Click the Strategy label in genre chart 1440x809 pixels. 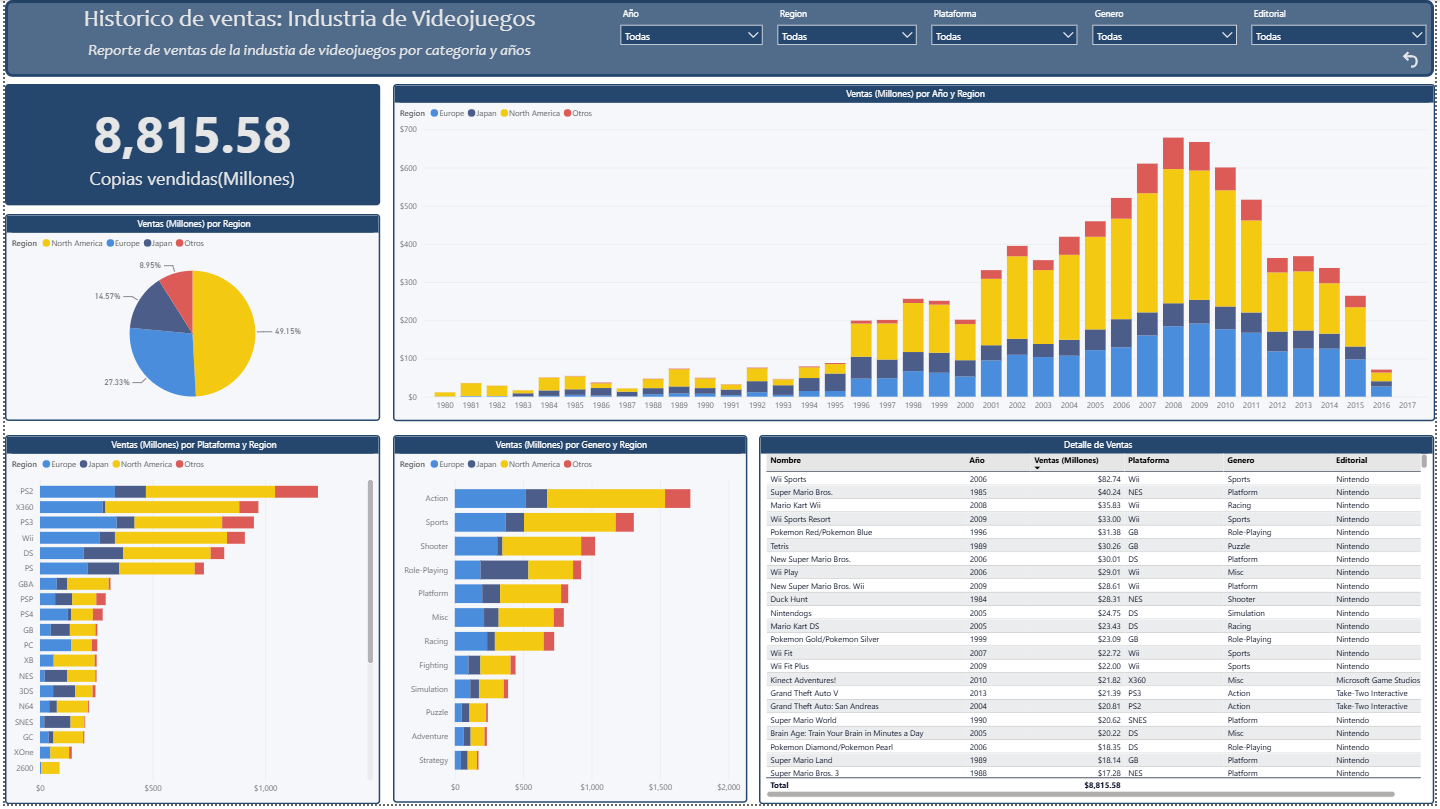[434, 760]
